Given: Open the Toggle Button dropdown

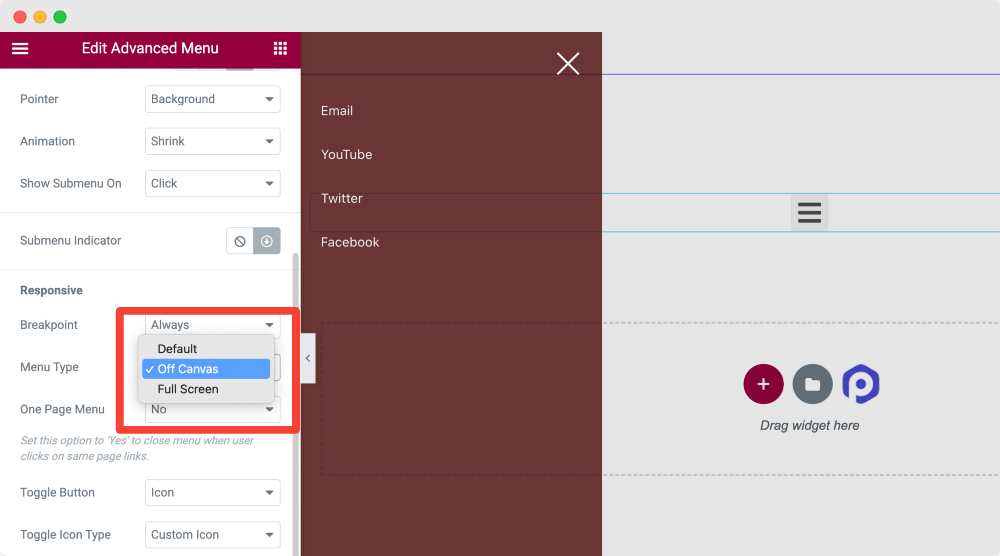Looking at the screenshot, I should (x=212, y=492).
